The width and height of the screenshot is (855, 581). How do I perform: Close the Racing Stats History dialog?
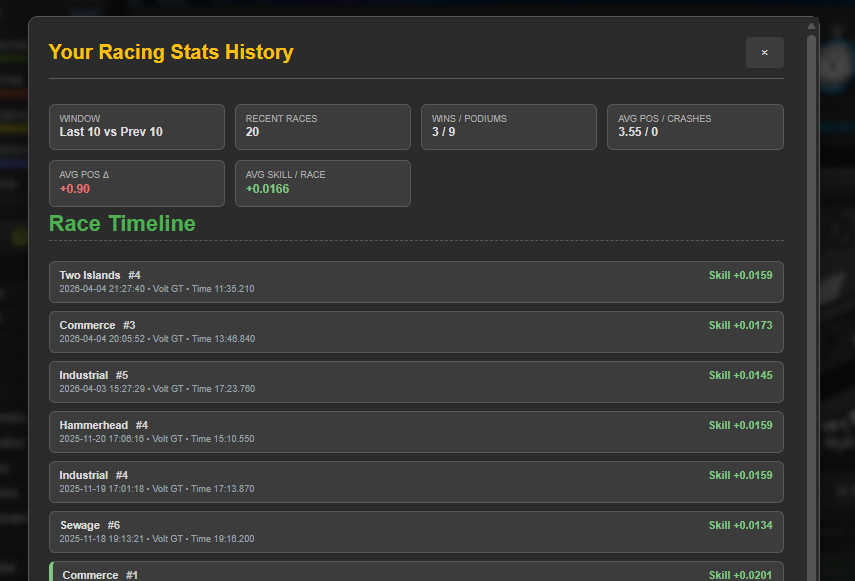pyautogui.click(x=764, y=52)
